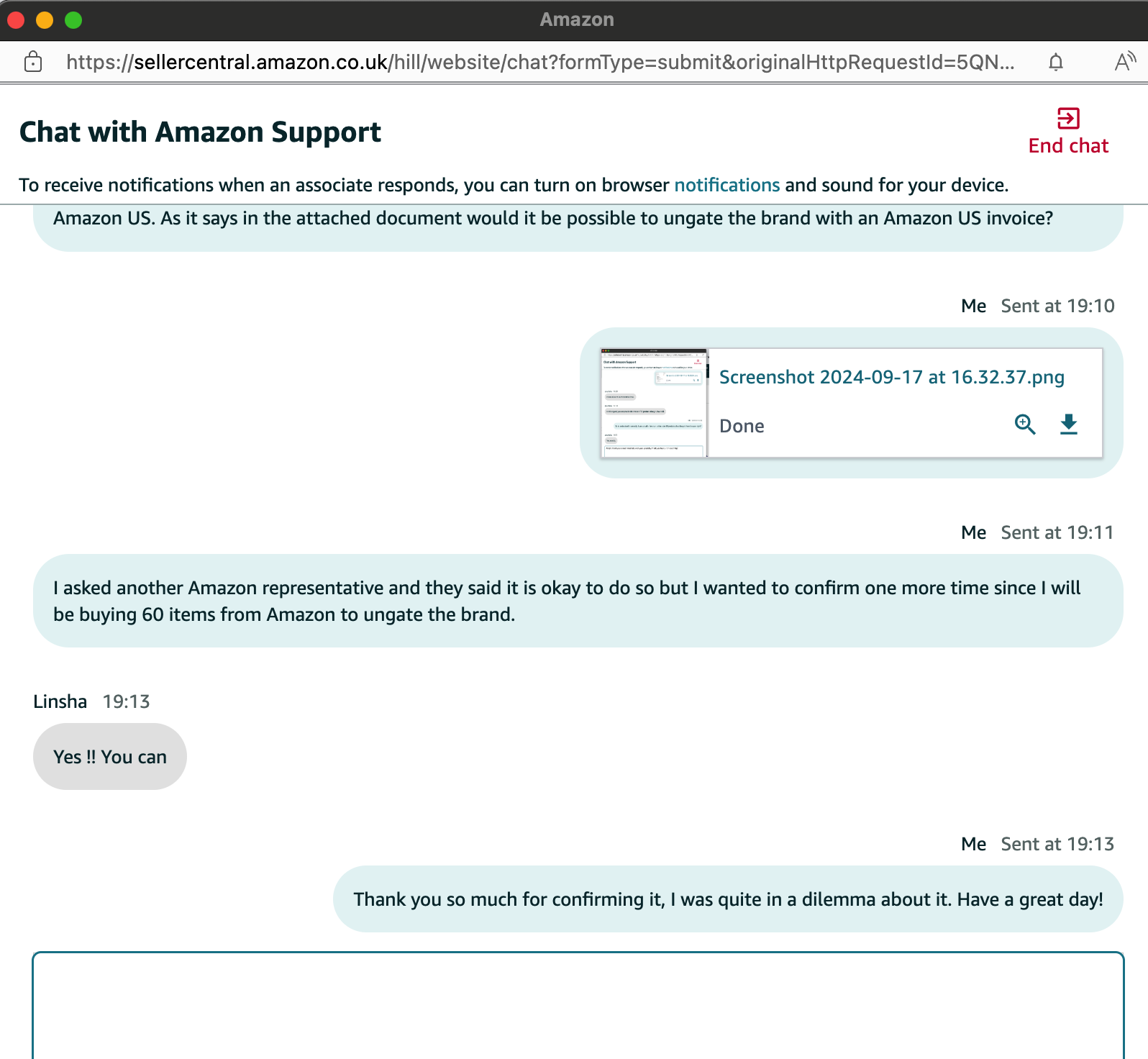Click the 'Sent at 19:11' timestamp
This screenshot has height=1059, width=1148.
coord(1057,532)
